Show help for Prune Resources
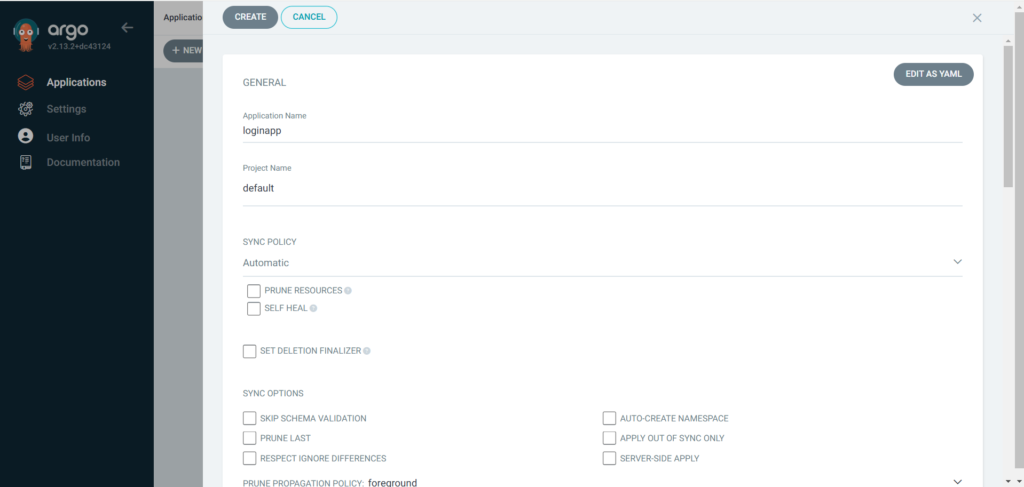This screenshot has width=1024, height=487. click(348, 291)
